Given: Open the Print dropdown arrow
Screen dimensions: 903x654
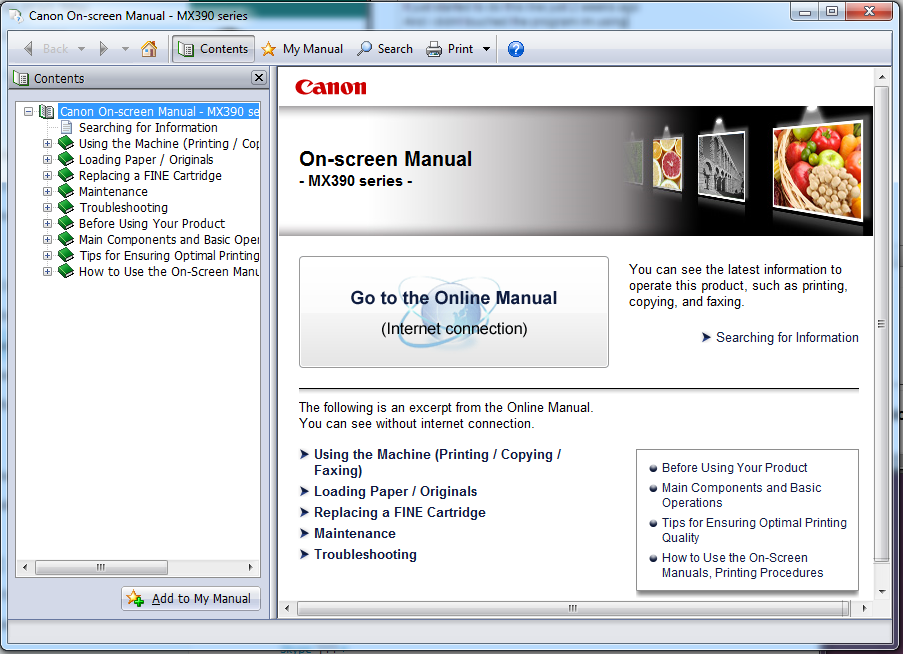Looking at the screenshot, I should tap(487, 49).
